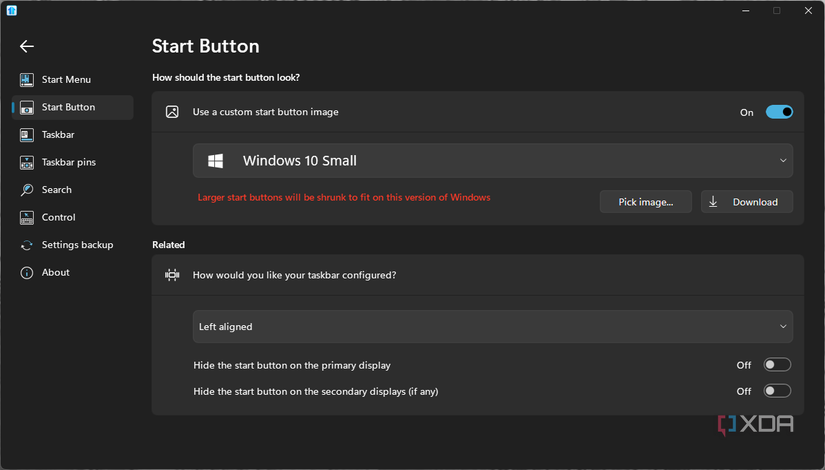Open the Start Menu settings page
Image resolution: width=825 pixels, height=470 pixels.
(x=73, y=79)
